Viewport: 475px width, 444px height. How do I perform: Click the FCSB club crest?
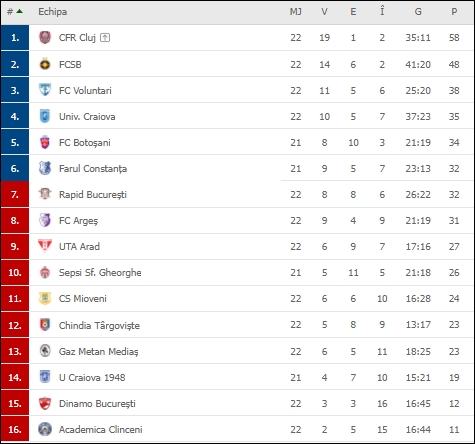pos(45,64)
